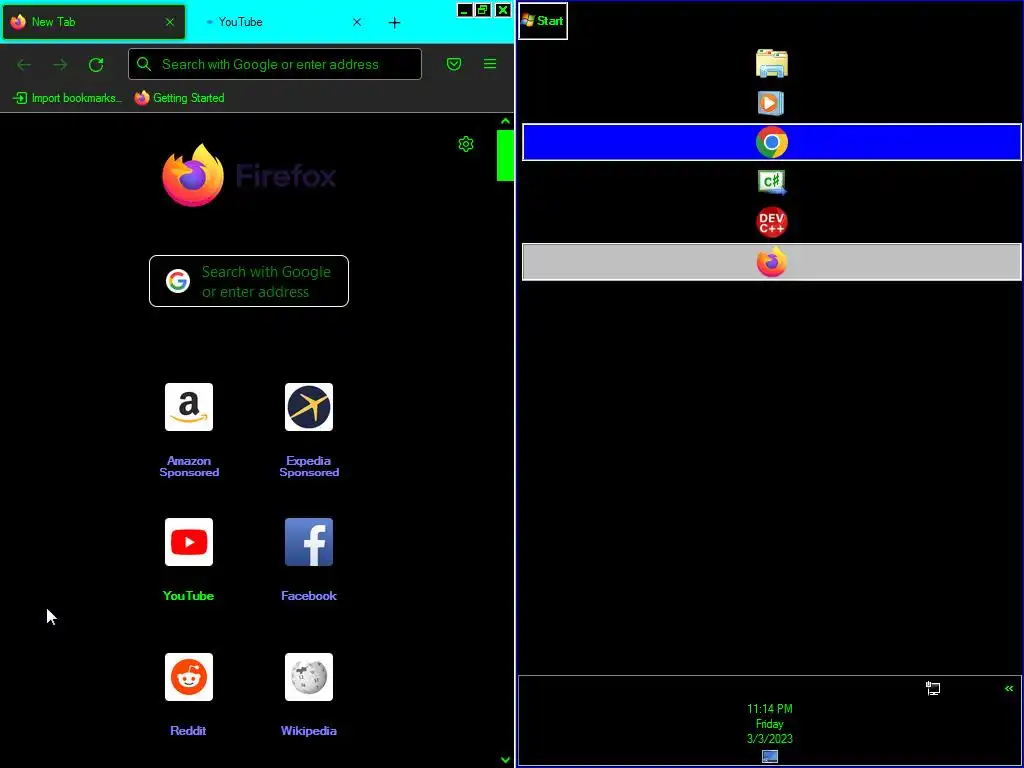
Task: Switch to the New Tab tab
Action: point(93,22)
